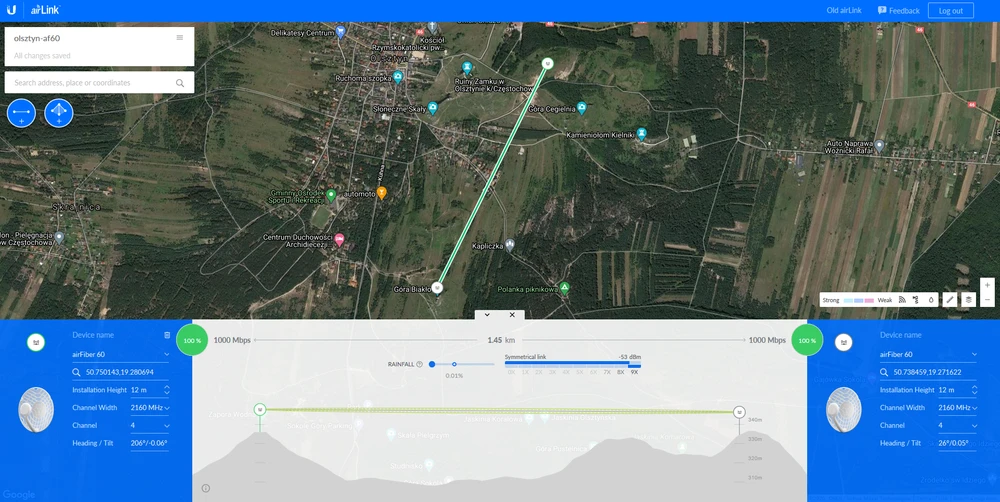Click the info icon in elevation profile
This screenshot has width=1000, height=502.
[206, 488]
